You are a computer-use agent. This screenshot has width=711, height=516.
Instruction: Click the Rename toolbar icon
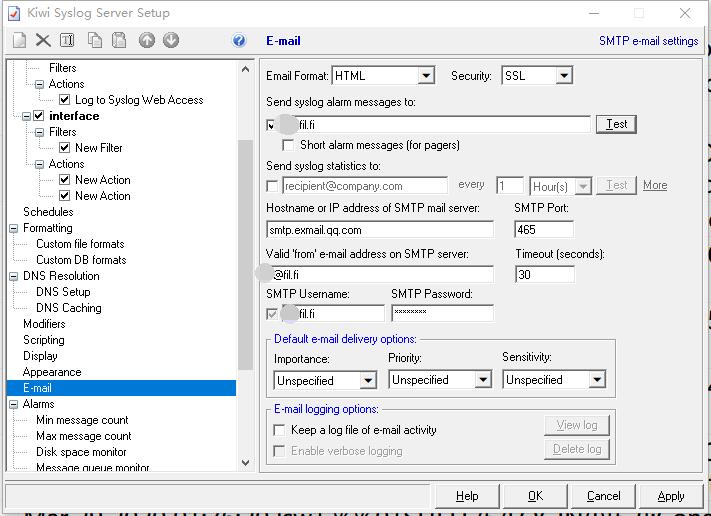67,40
